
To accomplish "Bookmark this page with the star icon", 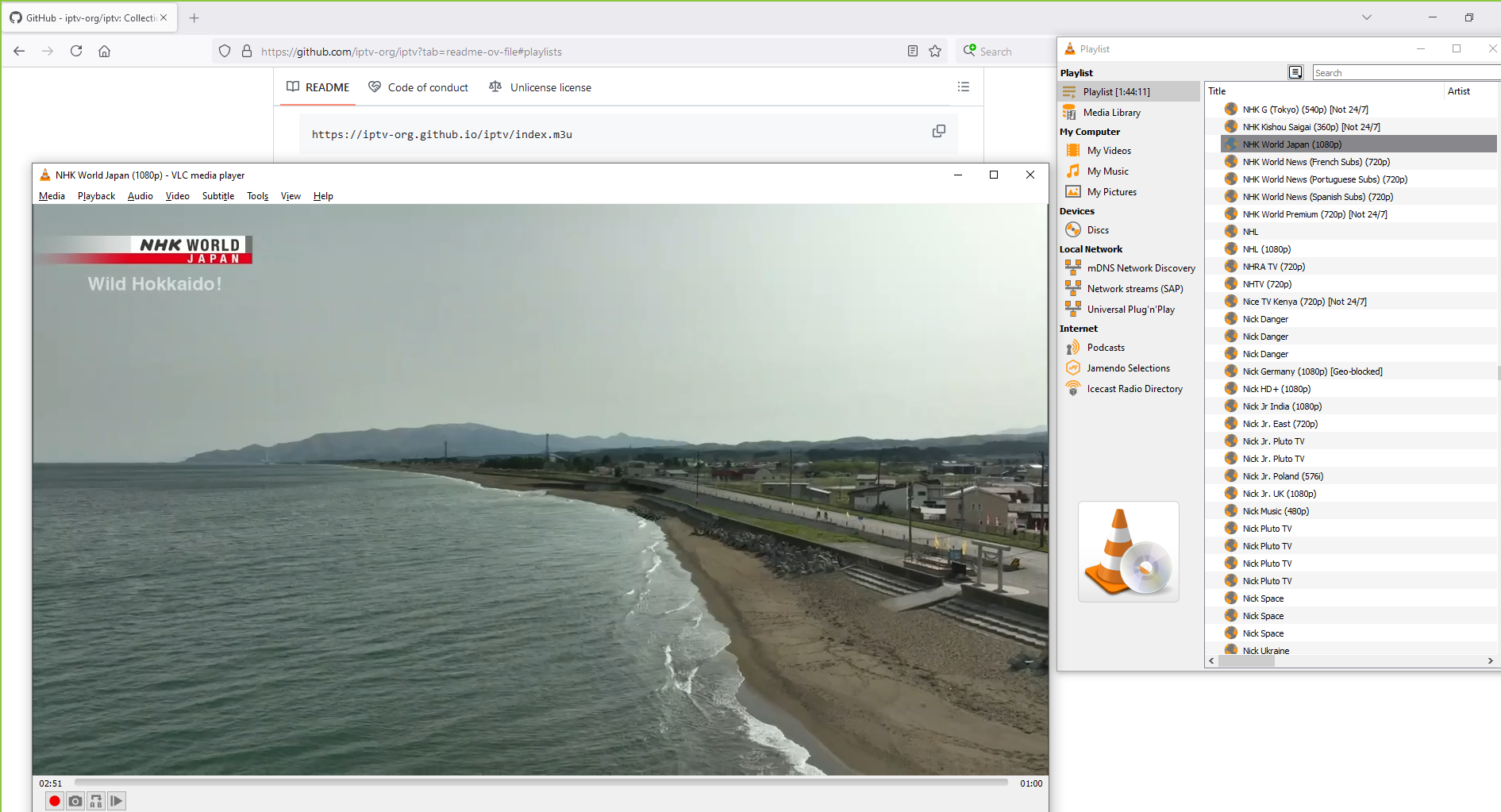I will pyautogui.click(x=935, y=52).
